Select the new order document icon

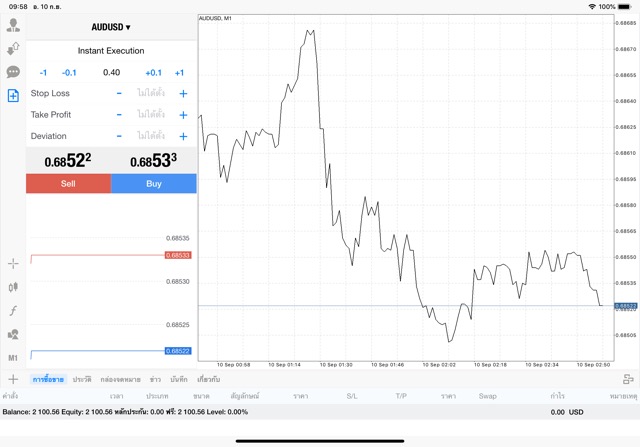(13, 96)
